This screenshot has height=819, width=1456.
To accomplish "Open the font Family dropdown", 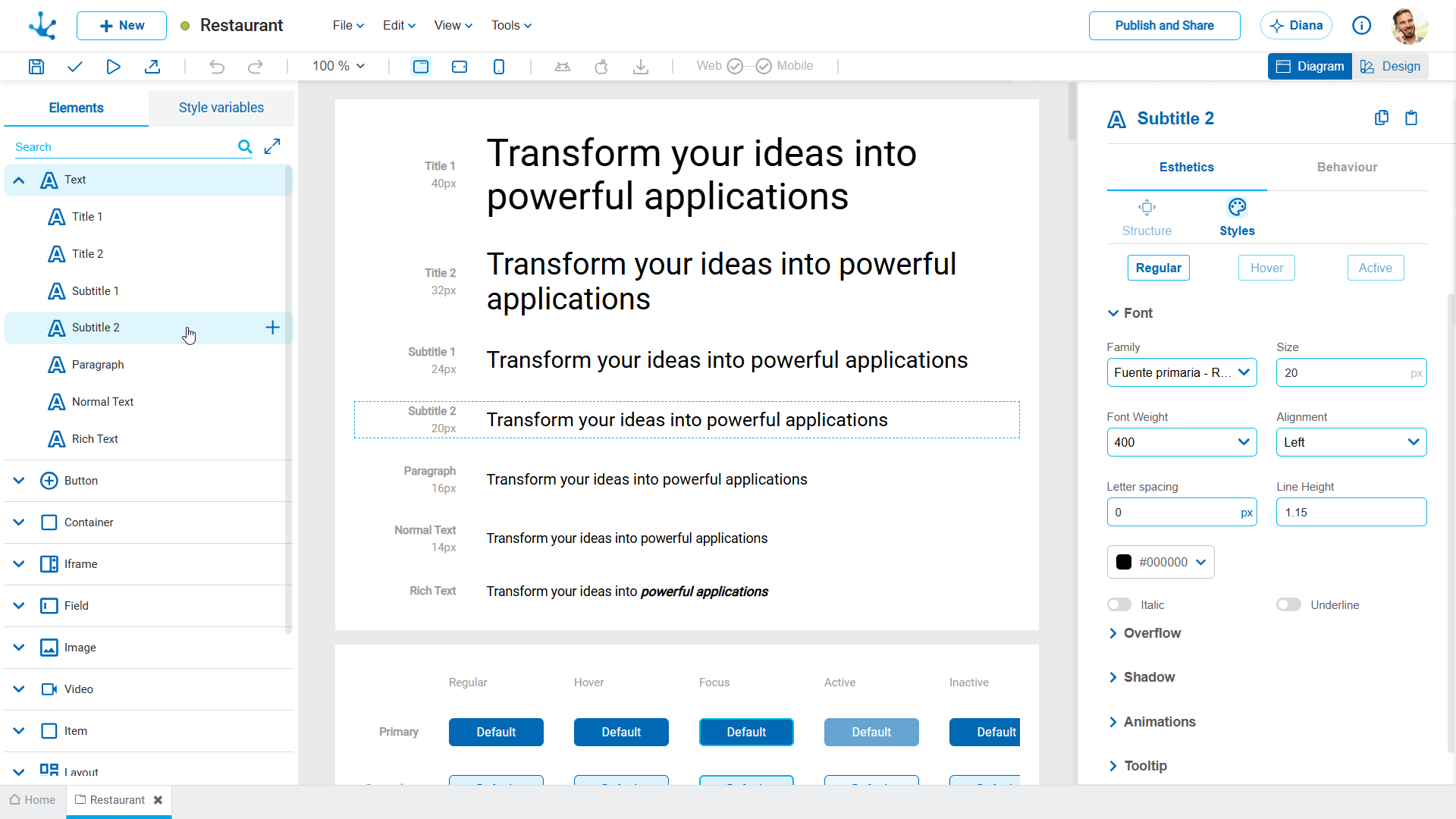I will click(x=1181, y=372).
